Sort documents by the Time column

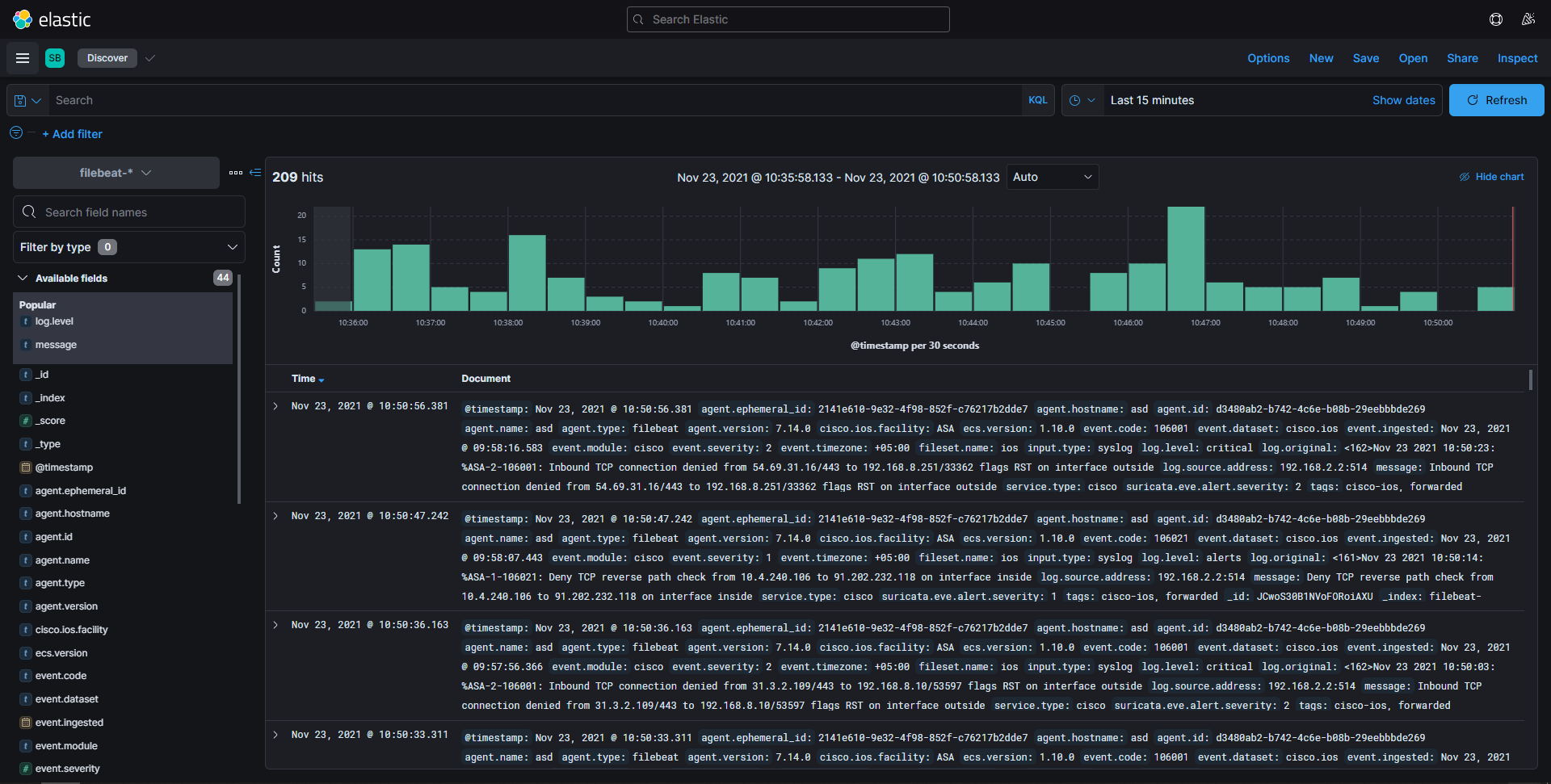(307, 379)
